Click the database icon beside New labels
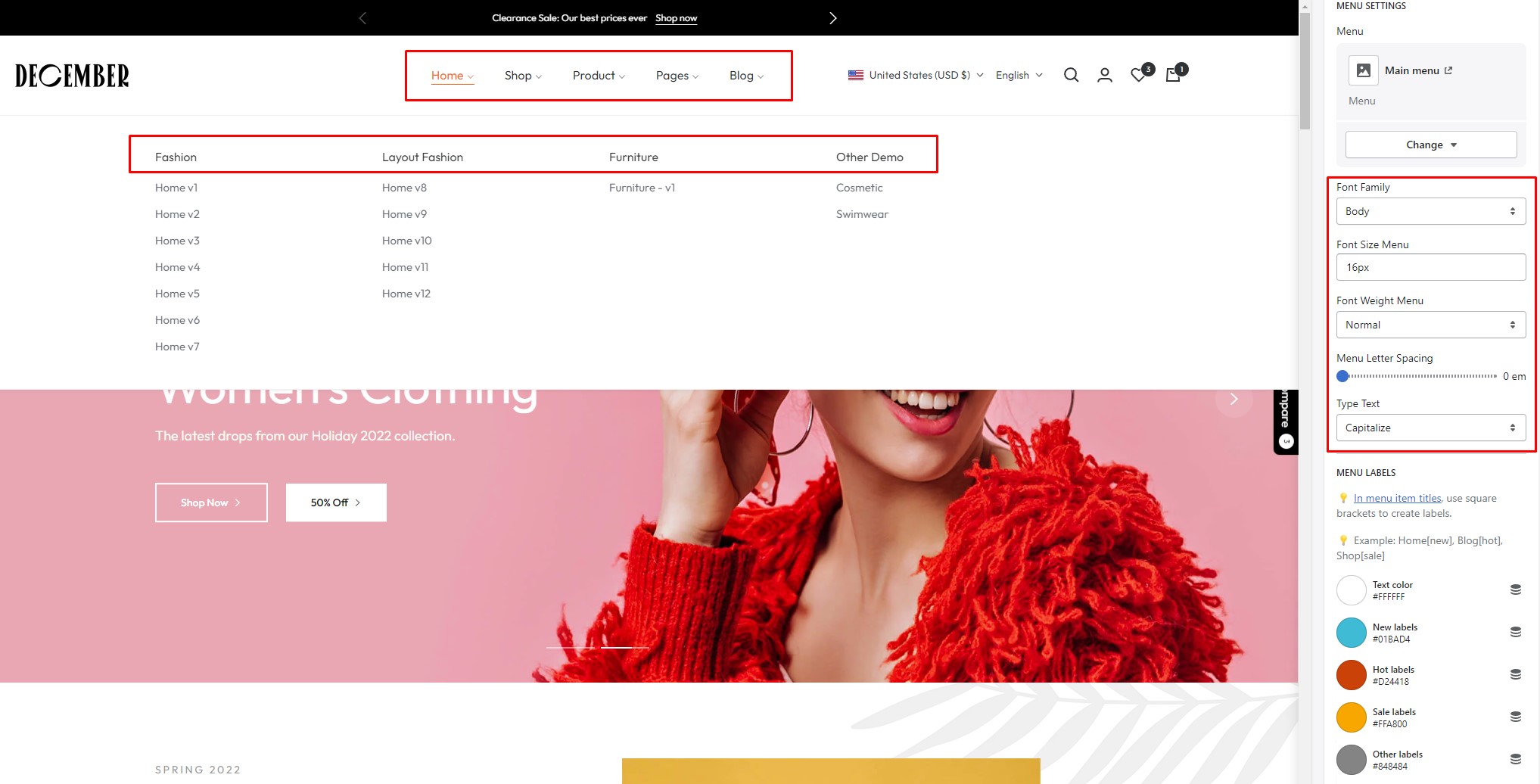The width and height of the screenshot is (1540, 784). click(1515, 632)
